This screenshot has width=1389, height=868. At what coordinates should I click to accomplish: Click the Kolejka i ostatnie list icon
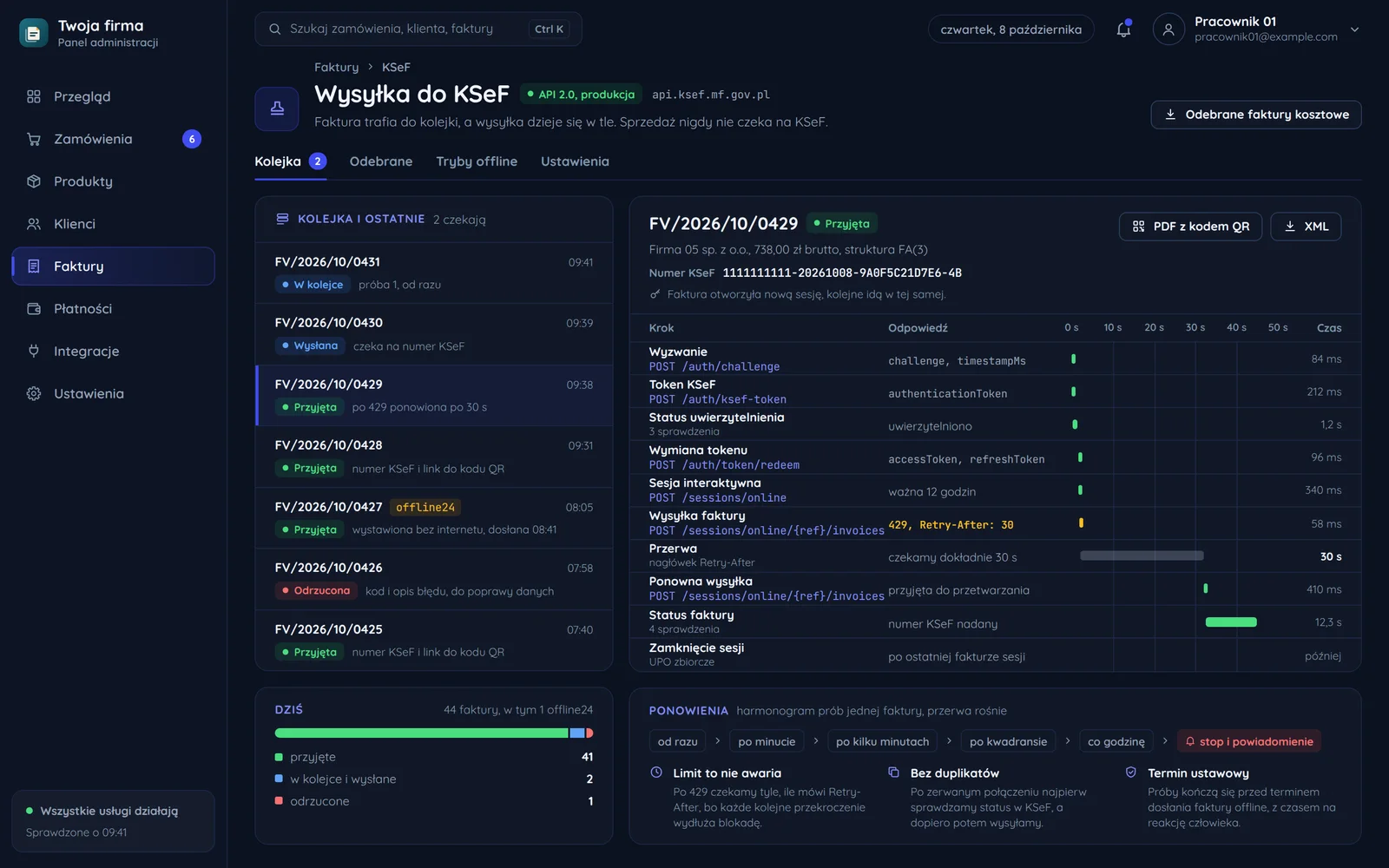282,219
